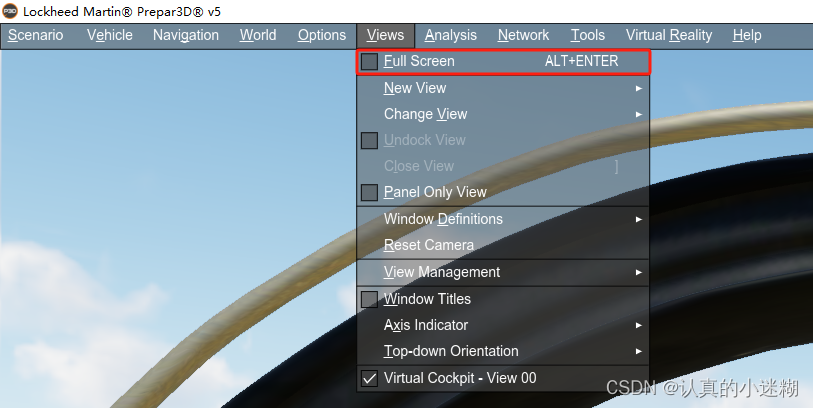Screen dimensions: 813x408
Task: Open the Navigation menu
Action: 186,35
